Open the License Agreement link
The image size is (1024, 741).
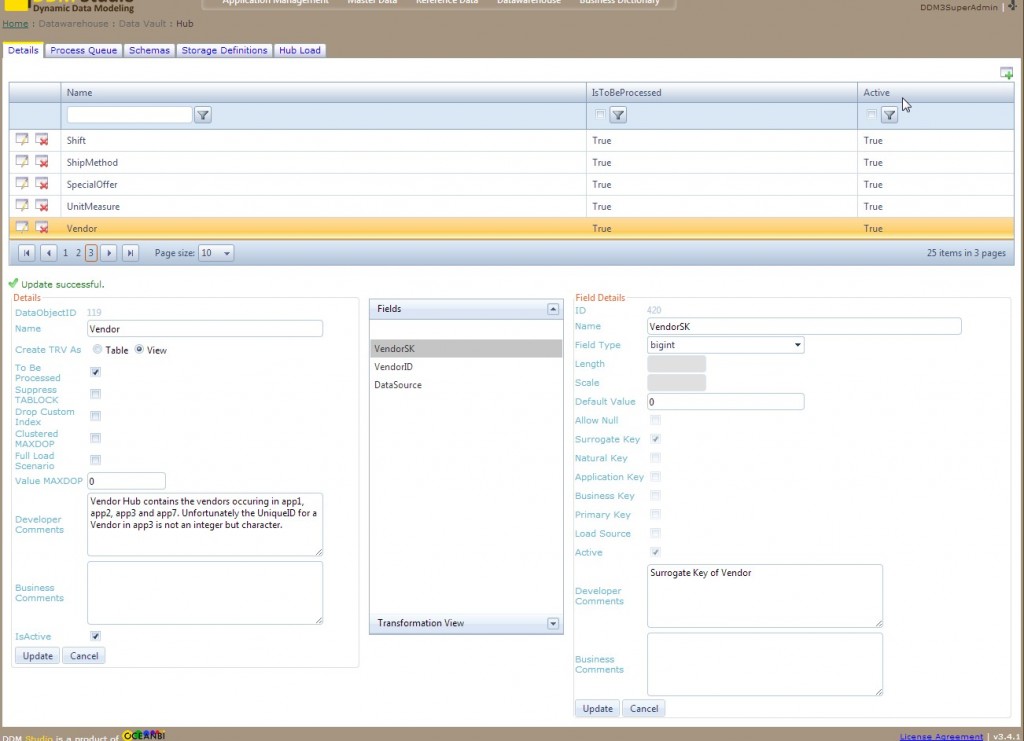coord(941,736)
